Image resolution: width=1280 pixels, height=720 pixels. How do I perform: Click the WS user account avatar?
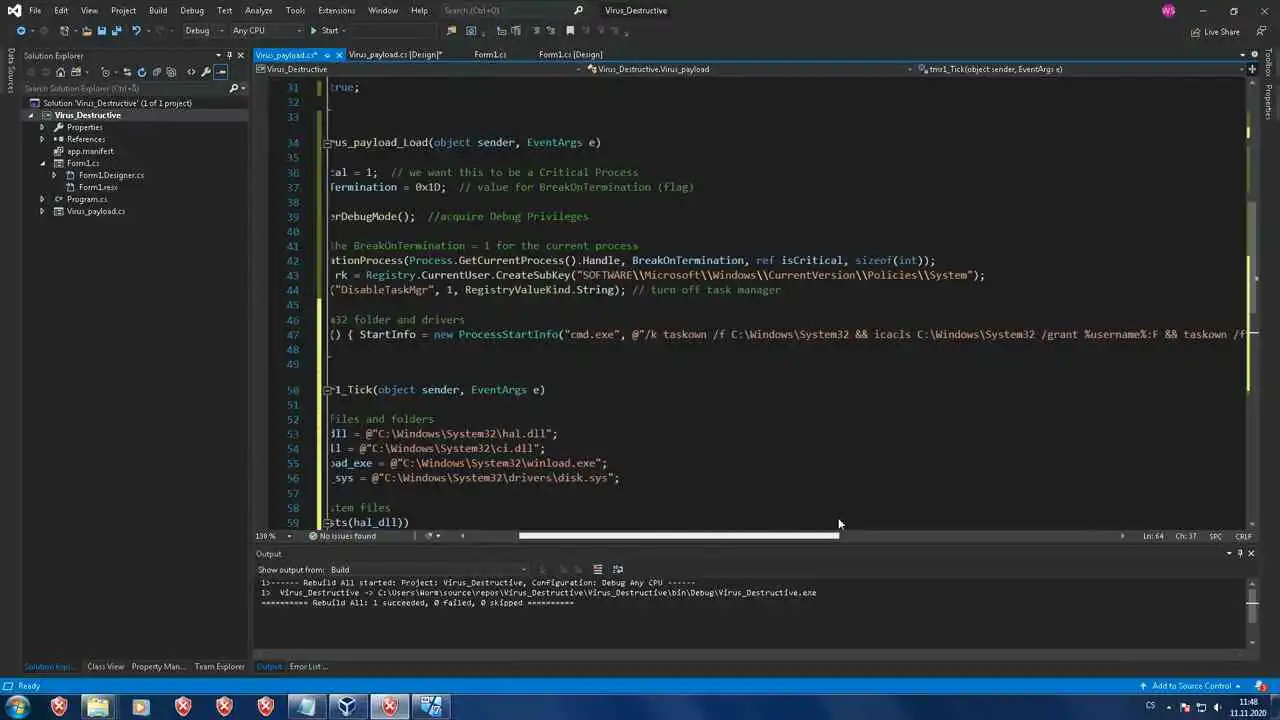coord(1169,11)
